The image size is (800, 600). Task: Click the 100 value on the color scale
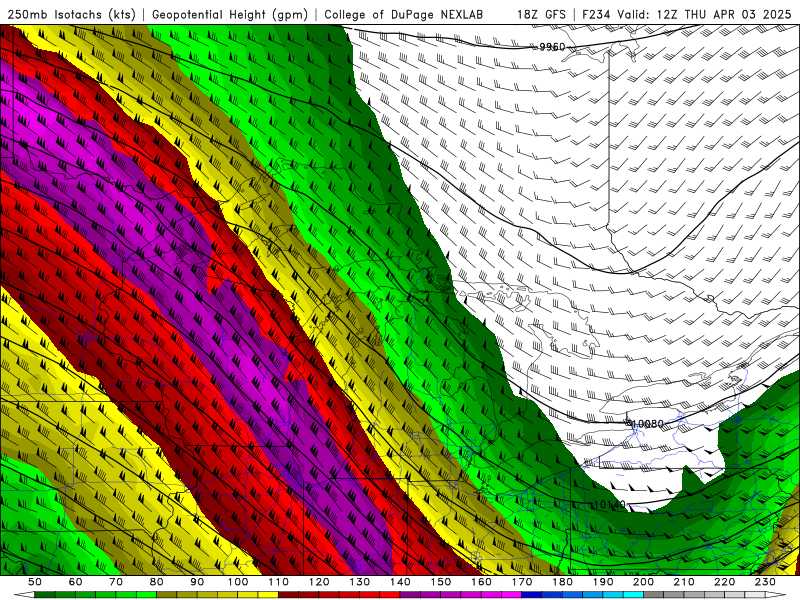(238, 582)
